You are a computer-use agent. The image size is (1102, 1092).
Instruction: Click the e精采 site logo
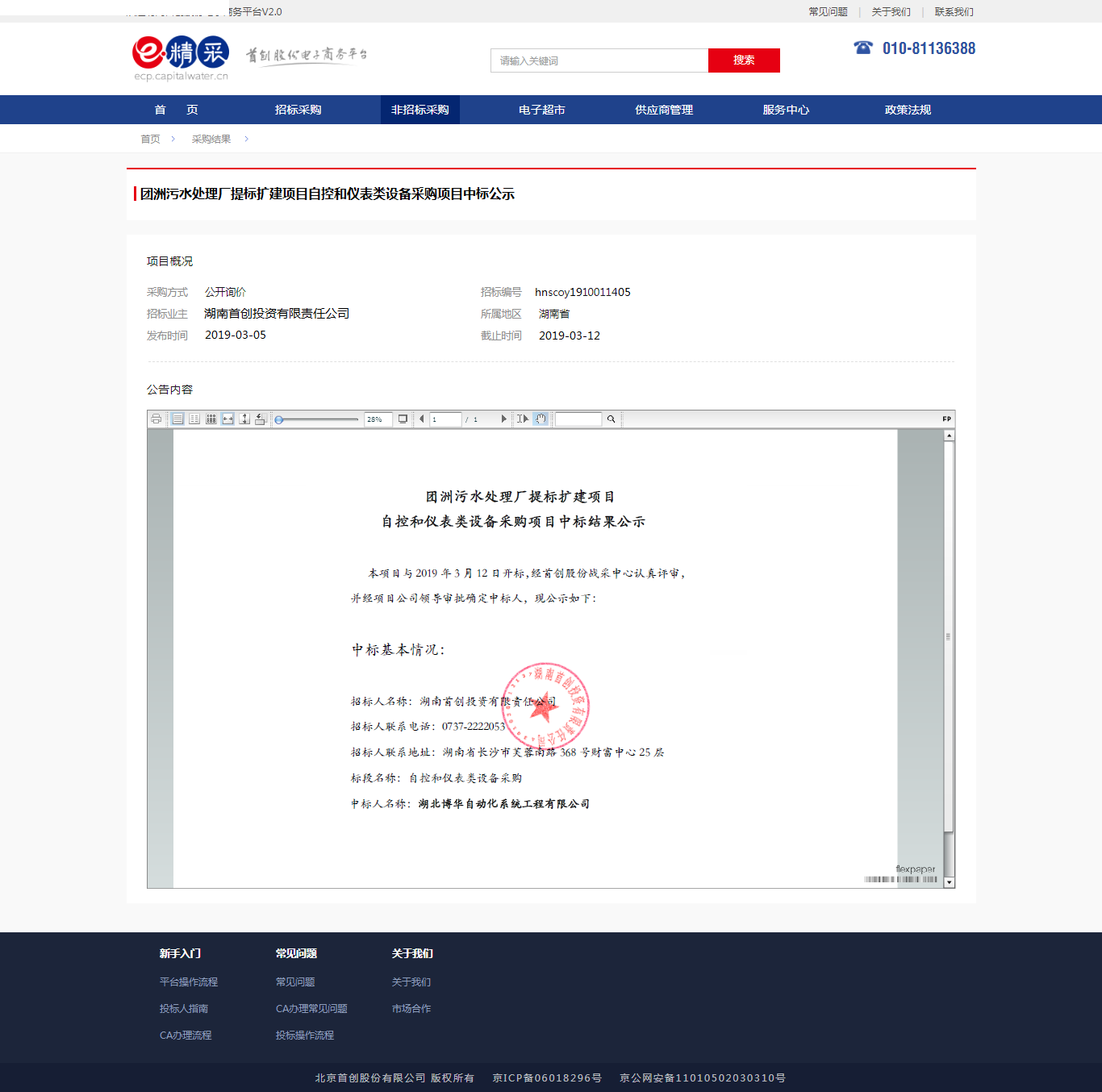pyautogui.click(x=181, y=58)
